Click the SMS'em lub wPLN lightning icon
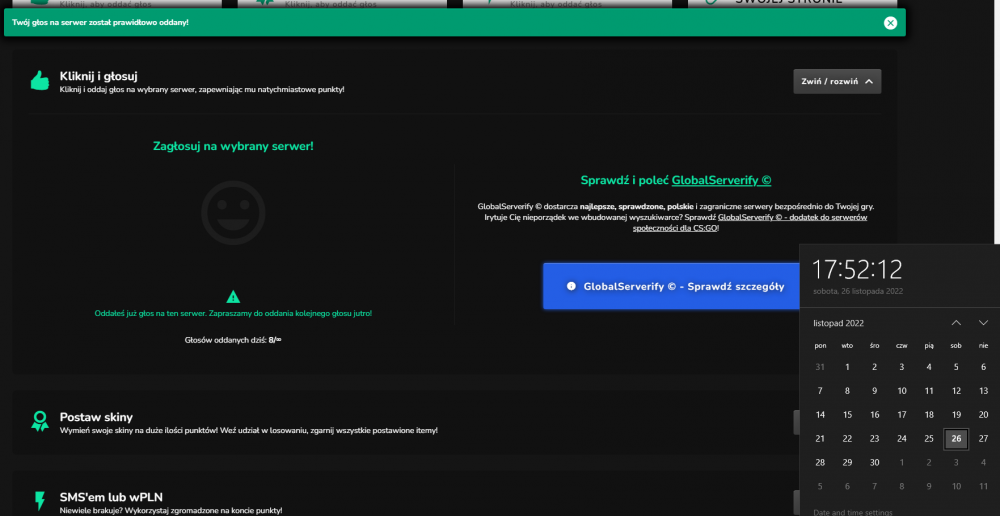 40,500
